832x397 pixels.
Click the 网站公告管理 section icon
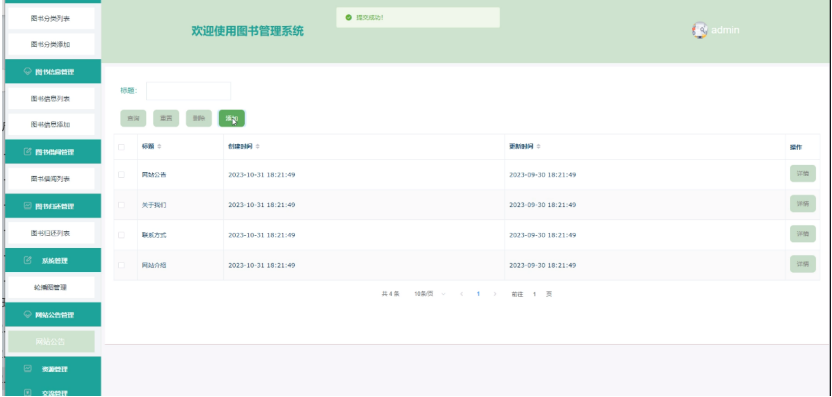coord(28,314)
